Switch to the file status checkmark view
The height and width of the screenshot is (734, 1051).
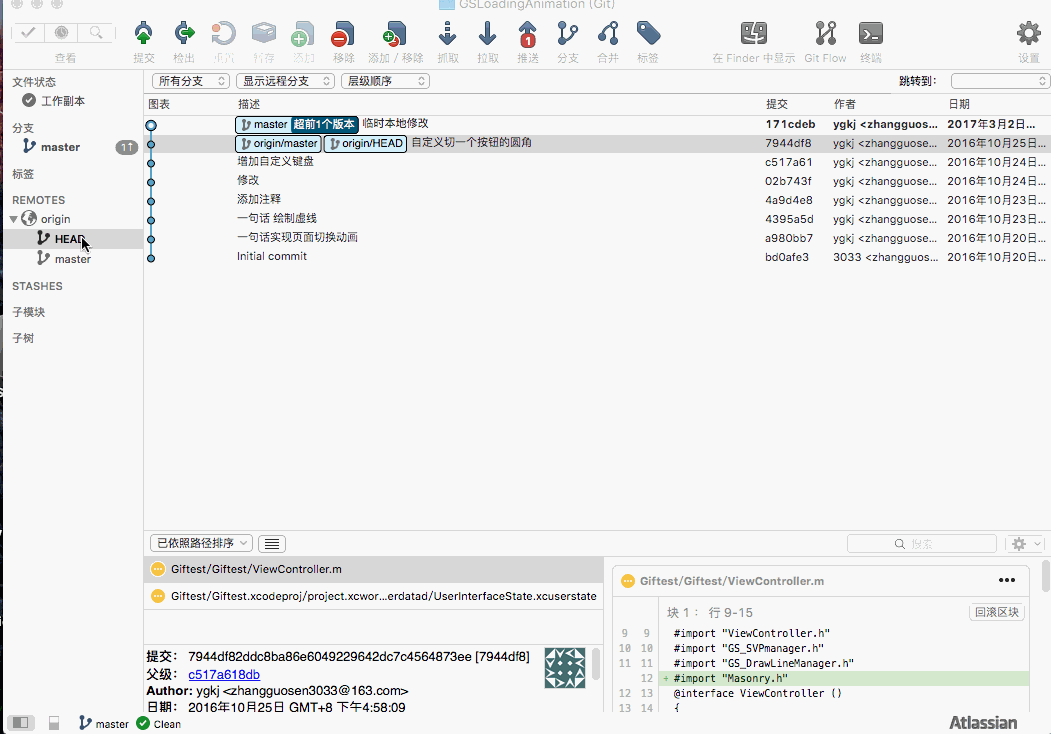tap(29, 32)
